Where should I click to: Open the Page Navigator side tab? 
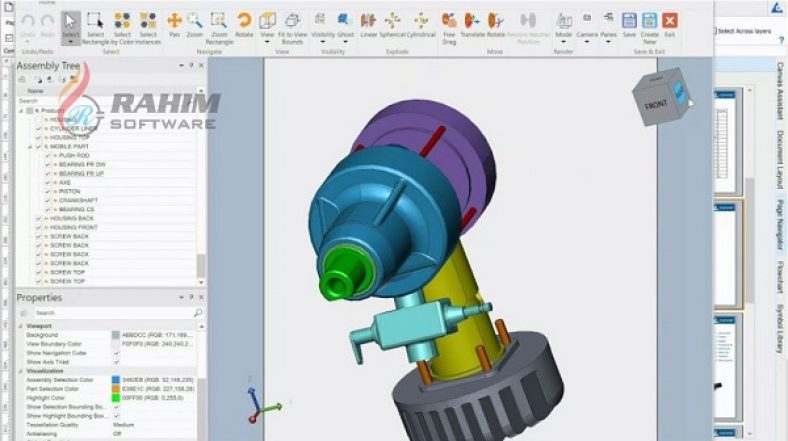click(780, 225)
